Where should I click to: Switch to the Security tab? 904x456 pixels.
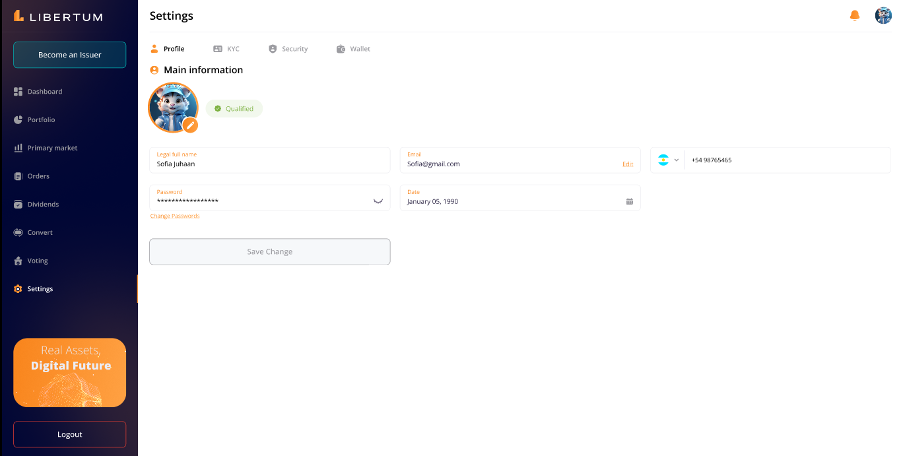(x=288, y=49)
